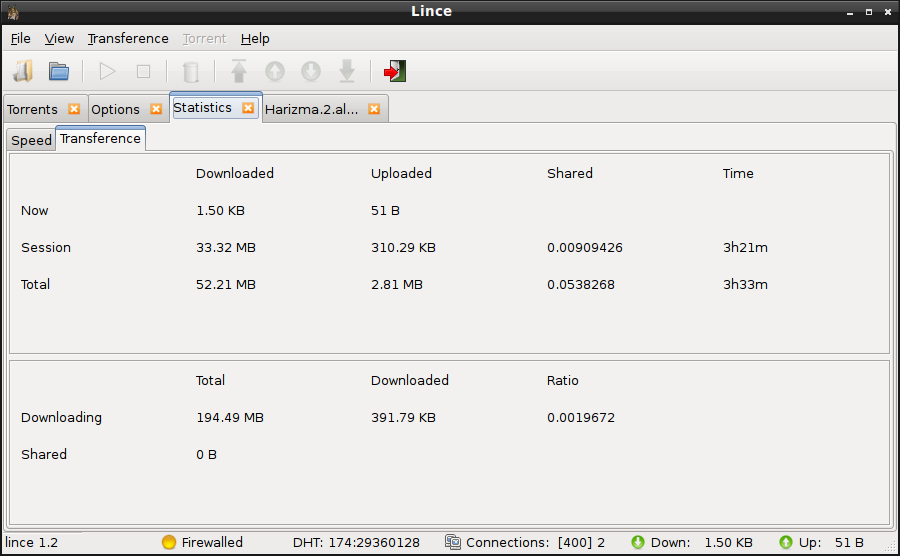Click the lince 1.2 version label
This screenshot has width=900, height=556.
point(32,542)
